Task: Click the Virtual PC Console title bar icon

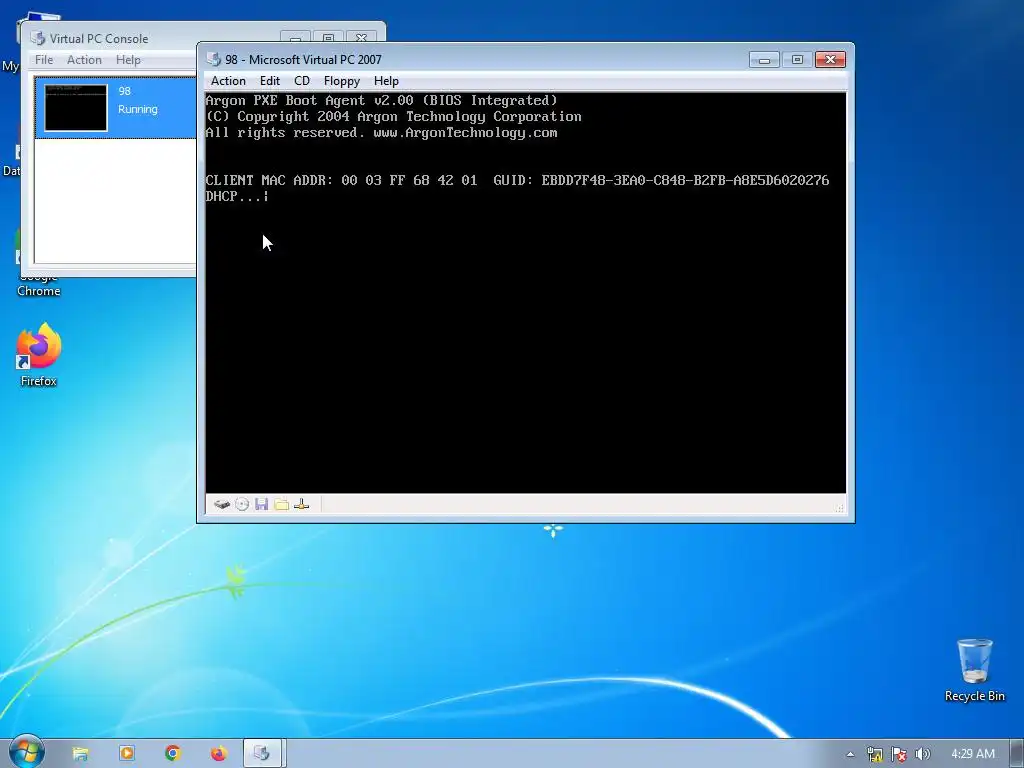Action: [38, 39]
